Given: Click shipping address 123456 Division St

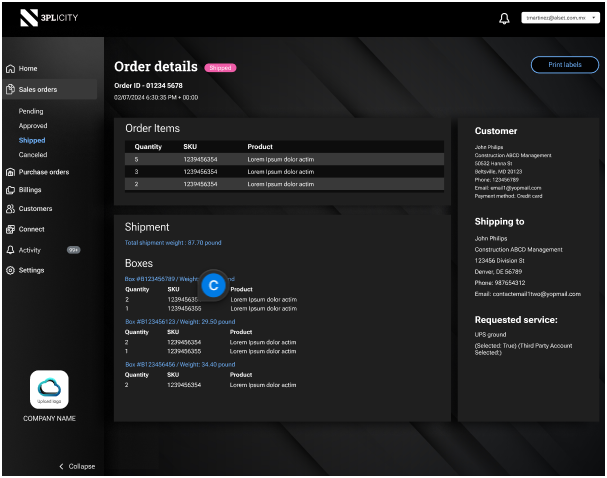Looking at the screenshot, I should click(x=500, y=261).
